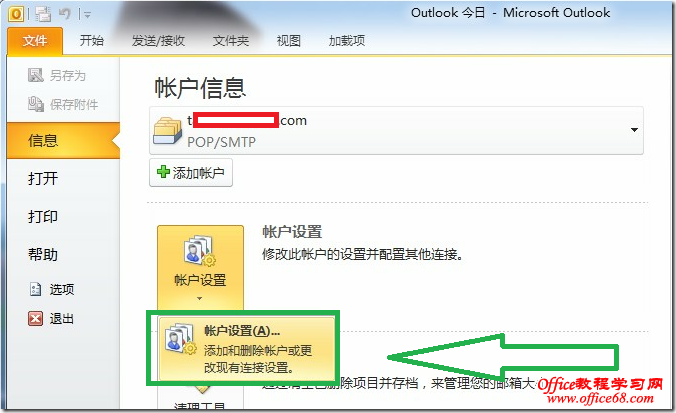This screenshot has width=676, height=413.
Task: Open the Add-ins (加载项) tab
Action: [347, 41]
